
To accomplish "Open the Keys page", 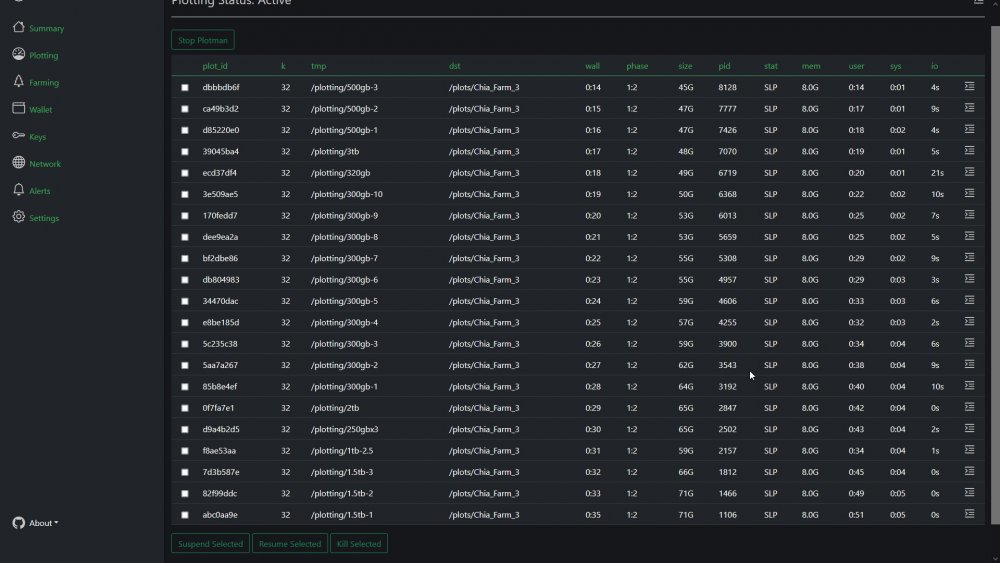I will point(38,136).
